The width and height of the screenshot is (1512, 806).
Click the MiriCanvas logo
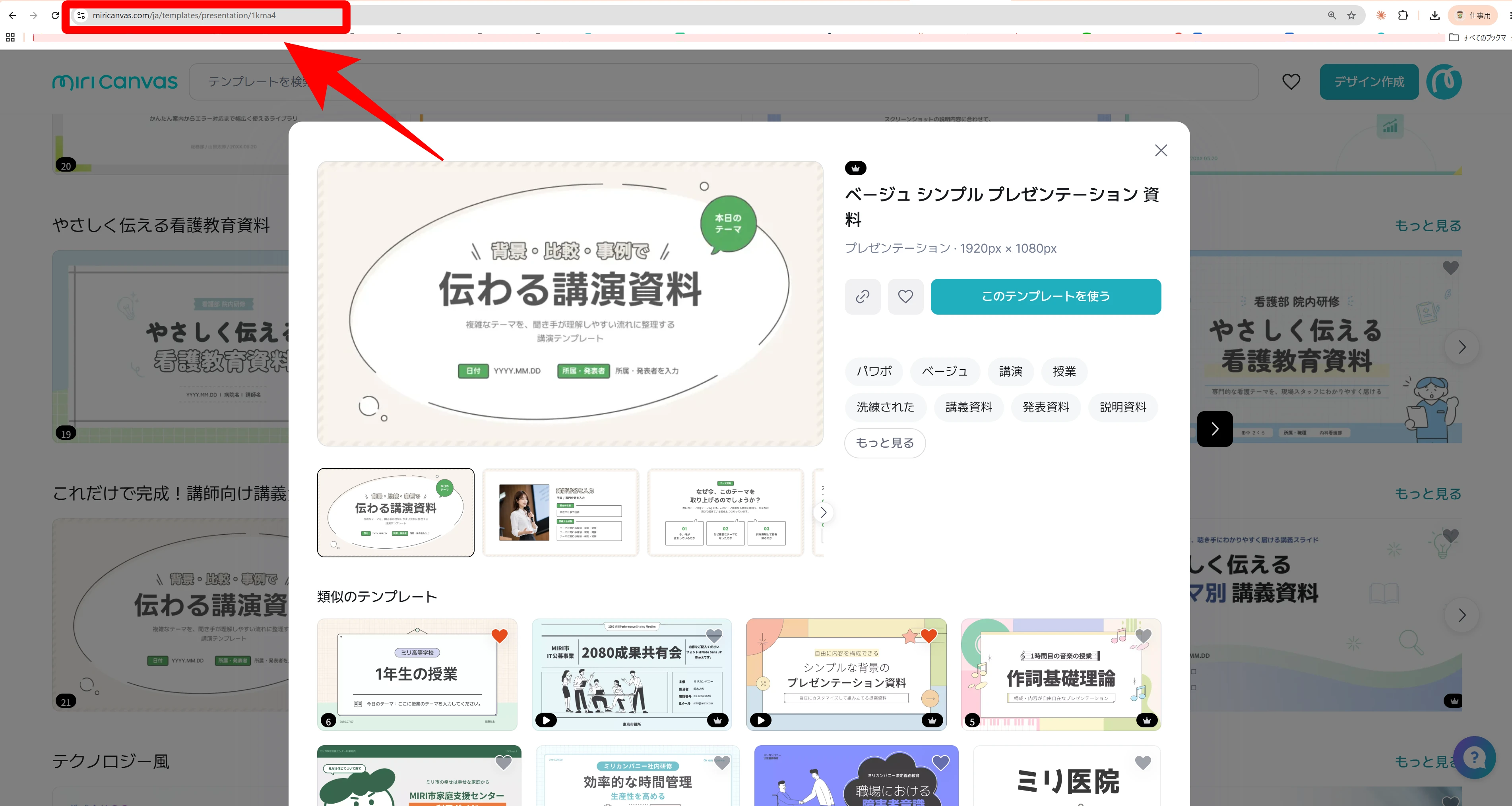(x=114, y=81)
